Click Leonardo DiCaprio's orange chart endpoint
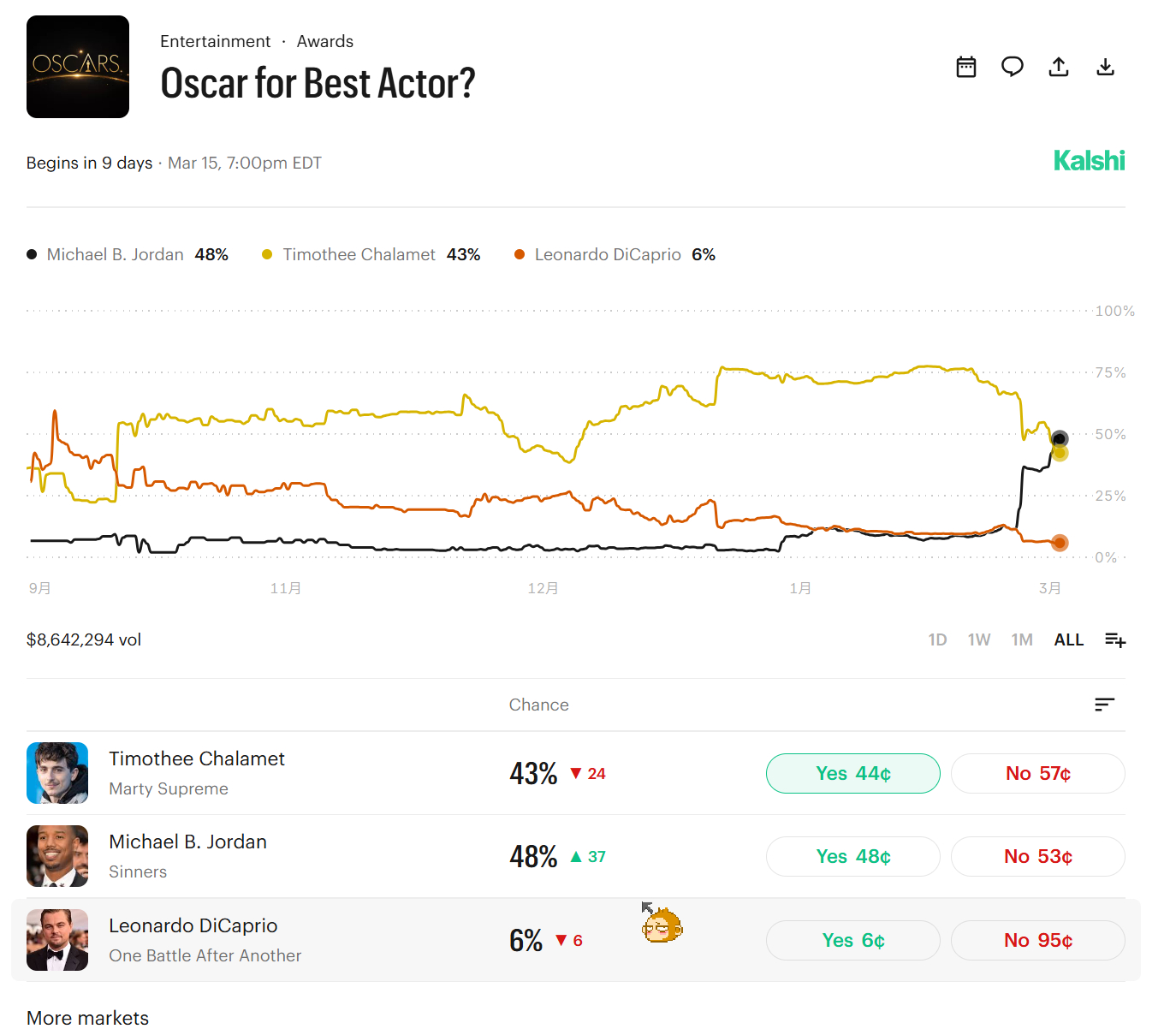The height and width of the screenshot is (1029, 1176). [x=1060, y=543]
